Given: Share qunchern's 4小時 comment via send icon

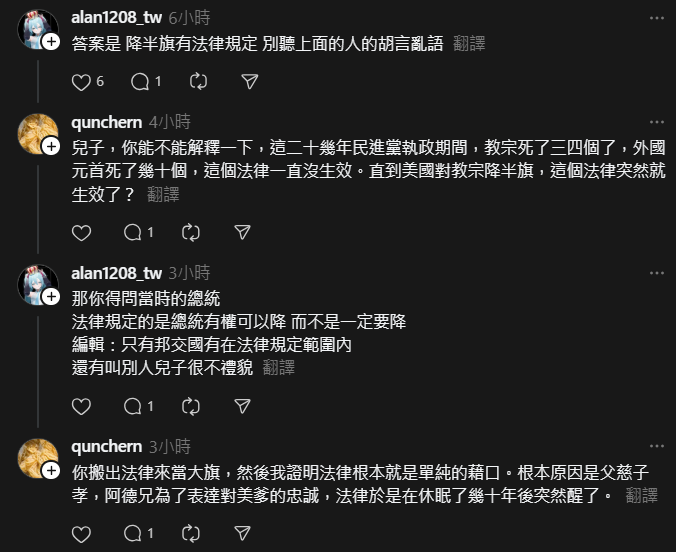Looking at the screenshot, I should [242, 232].
